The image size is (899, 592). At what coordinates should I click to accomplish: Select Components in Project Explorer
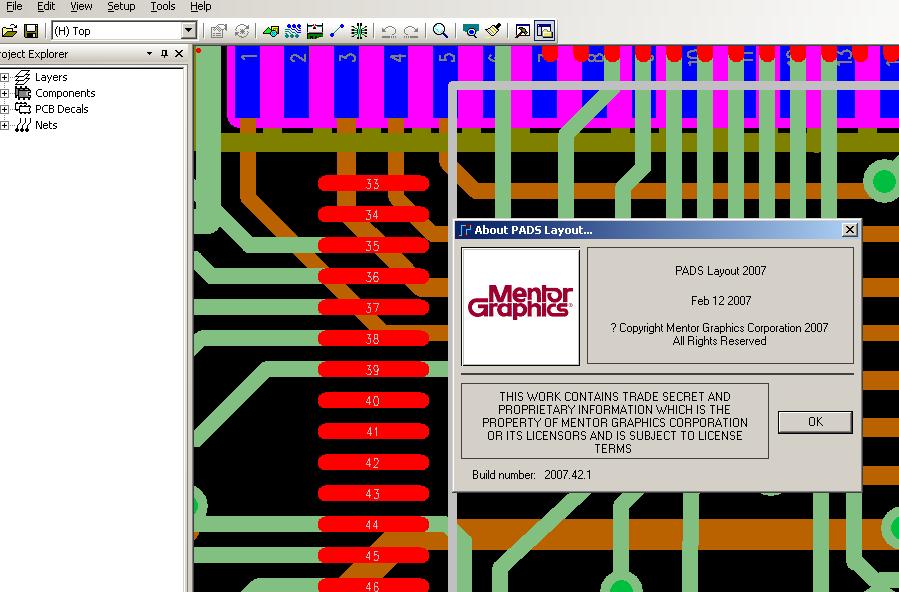(65, 93)
